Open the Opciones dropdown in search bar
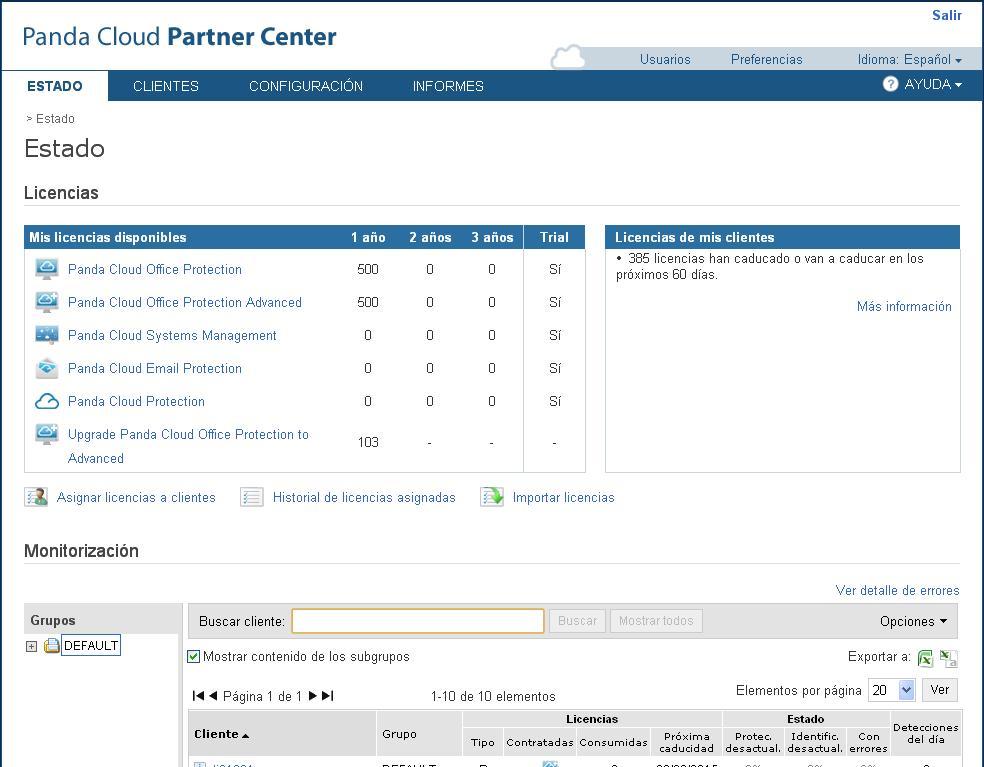Screen dimensions: 984x767 (913, 621)
